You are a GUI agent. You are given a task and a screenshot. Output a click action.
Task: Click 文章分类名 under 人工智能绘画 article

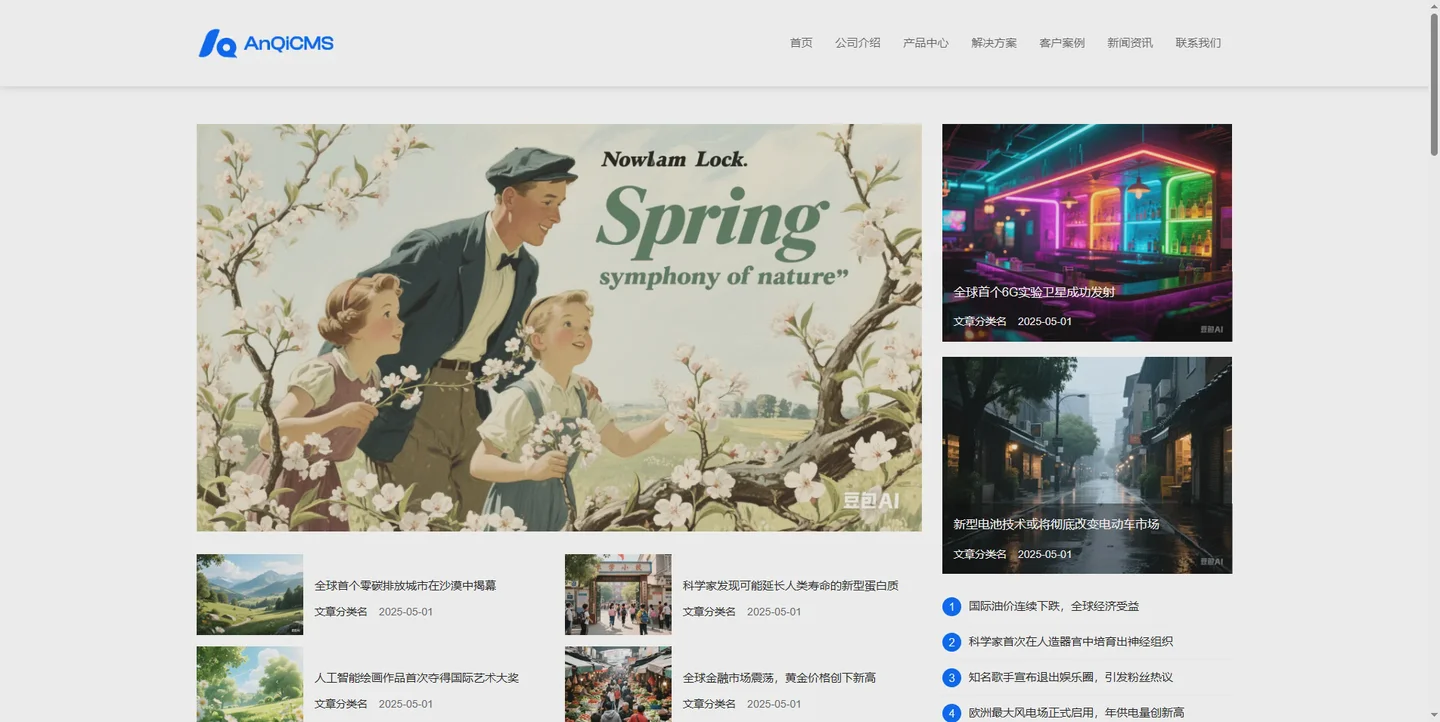click(x=341, y=704)
